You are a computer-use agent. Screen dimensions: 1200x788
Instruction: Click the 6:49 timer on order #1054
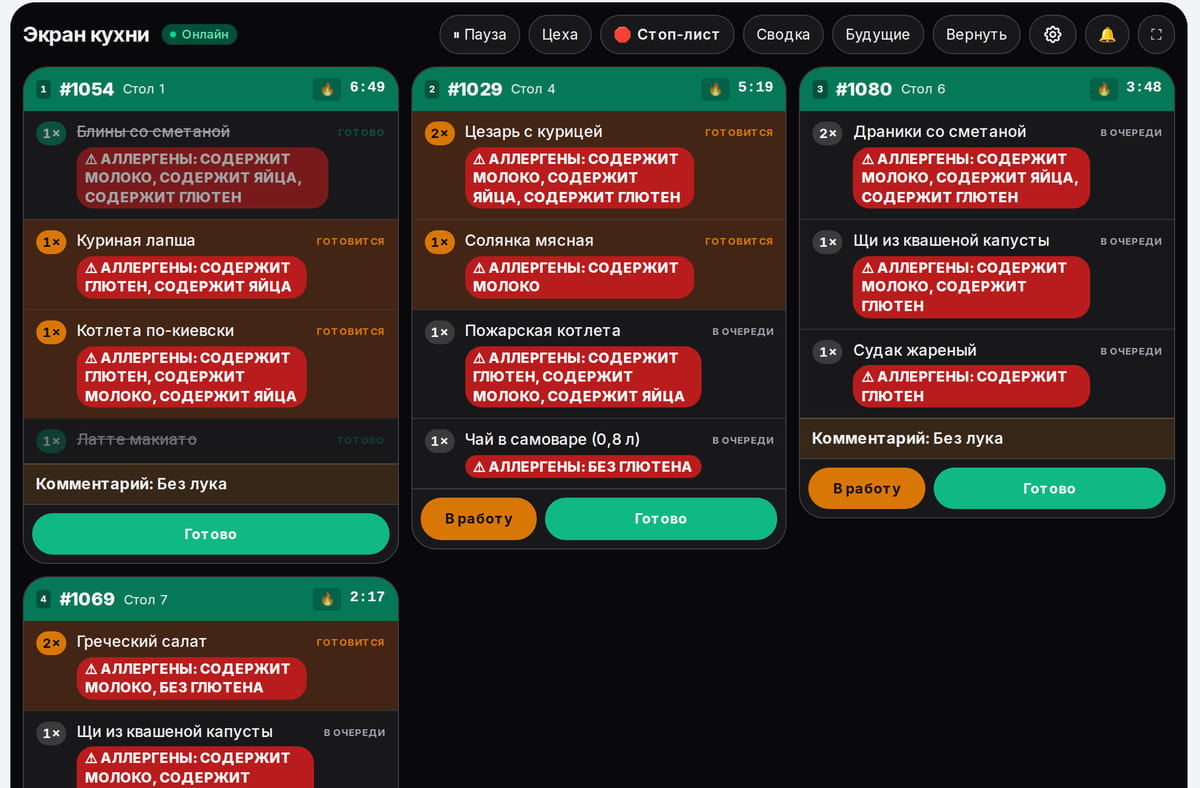point(367,87)
